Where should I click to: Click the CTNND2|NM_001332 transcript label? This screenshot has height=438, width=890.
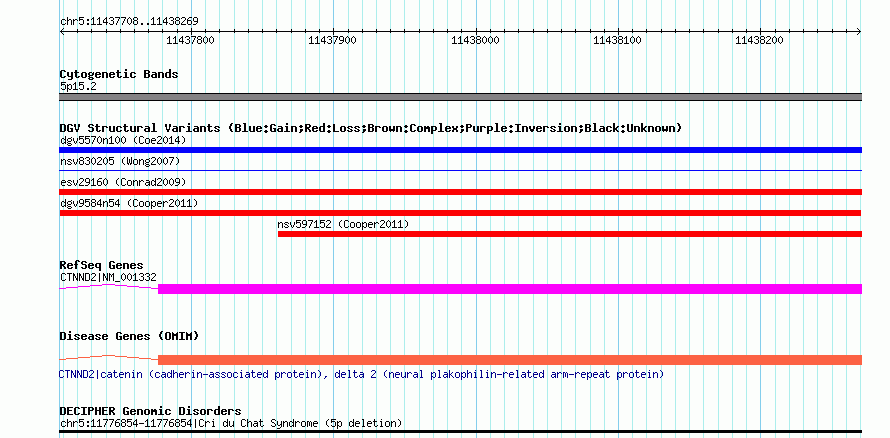(108, 277)
